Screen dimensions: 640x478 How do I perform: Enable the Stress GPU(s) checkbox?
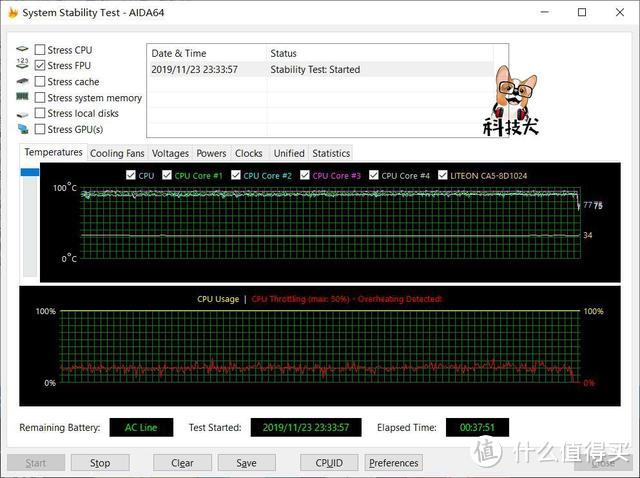point(40,129)
